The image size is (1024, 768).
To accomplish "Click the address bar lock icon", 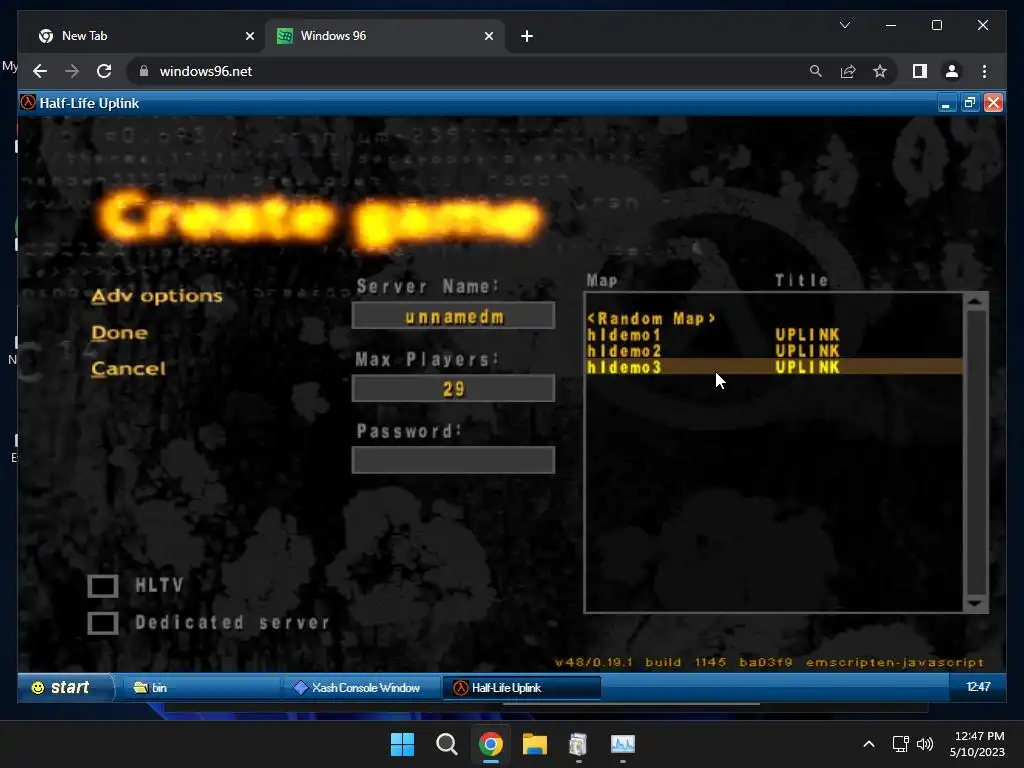I will [x=144, y=71].
